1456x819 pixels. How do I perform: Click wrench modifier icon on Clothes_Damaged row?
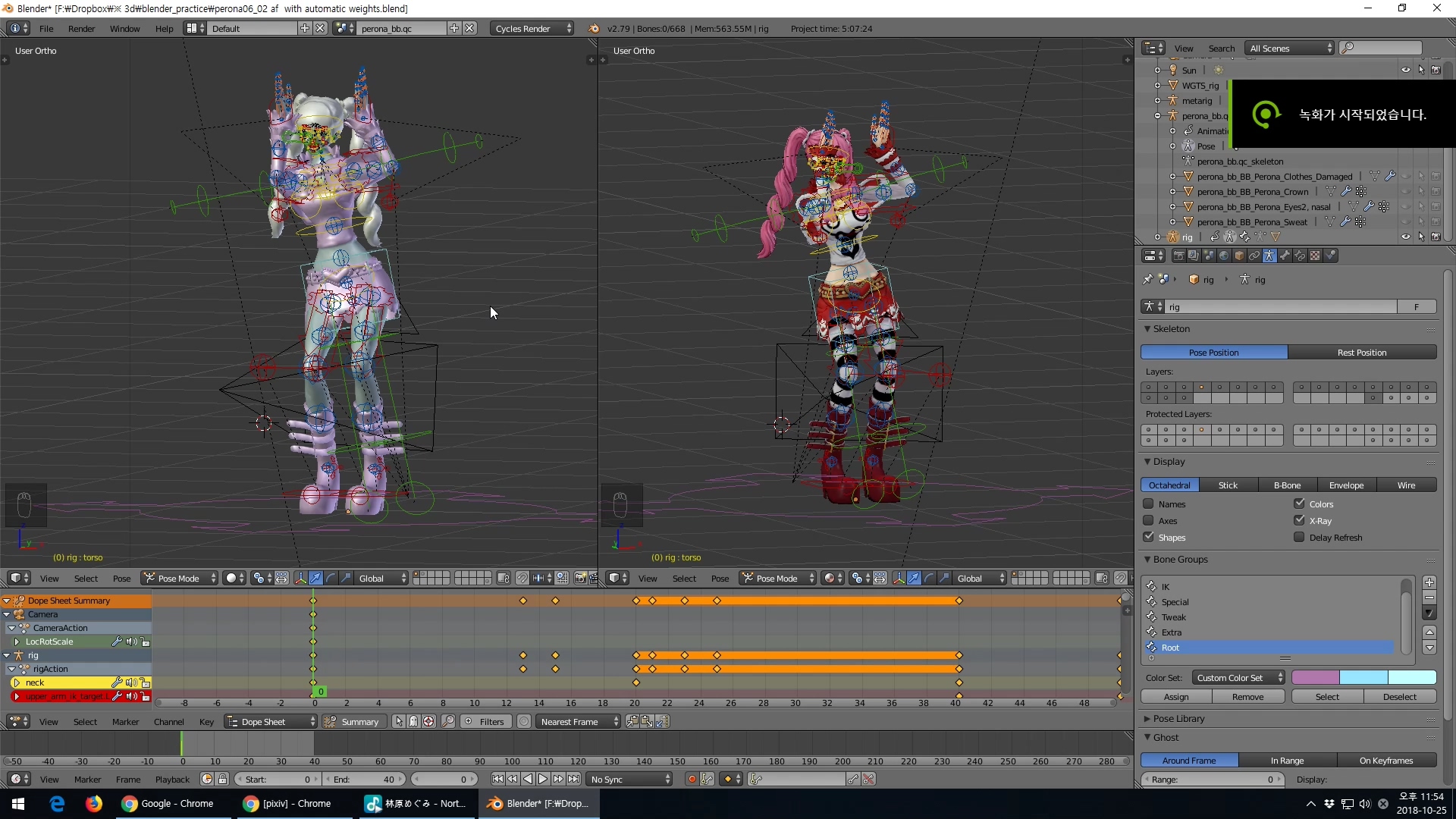pos(1390,176)
